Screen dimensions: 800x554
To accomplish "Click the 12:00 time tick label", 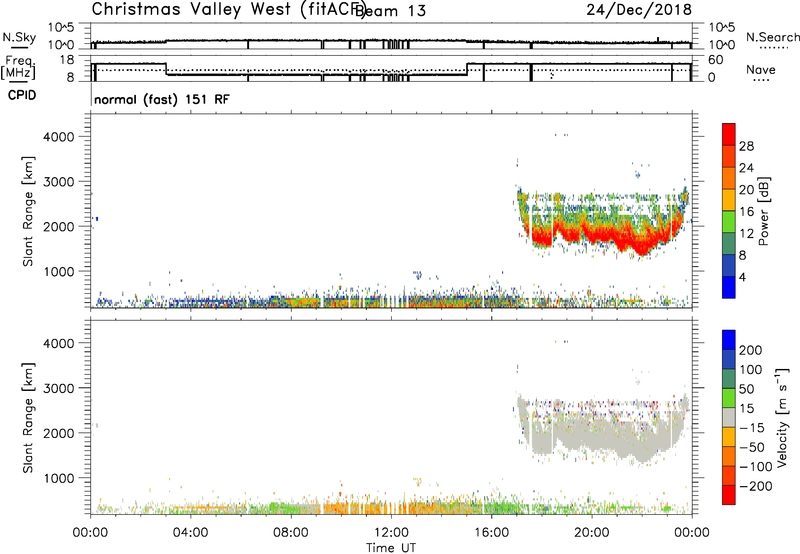I will coord(391,533).
